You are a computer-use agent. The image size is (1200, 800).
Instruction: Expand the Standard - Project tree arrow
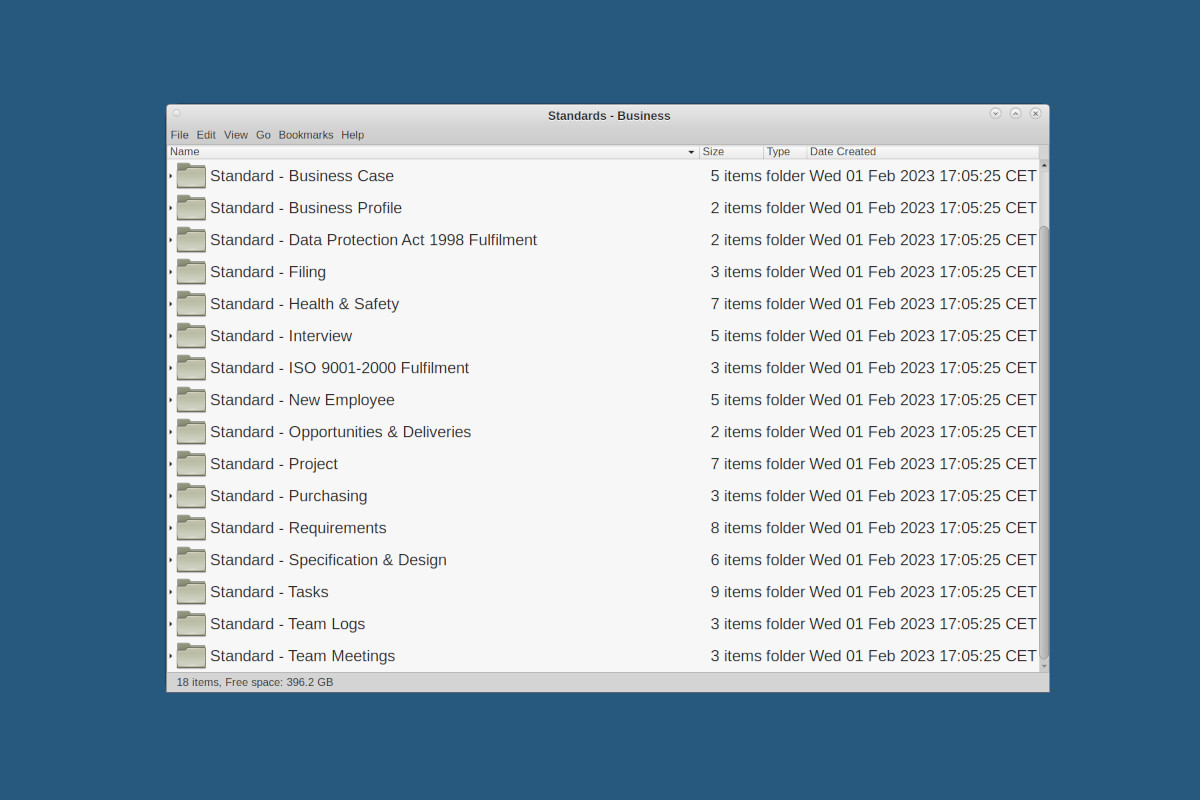pyautogui.click(x=171, y=464)
